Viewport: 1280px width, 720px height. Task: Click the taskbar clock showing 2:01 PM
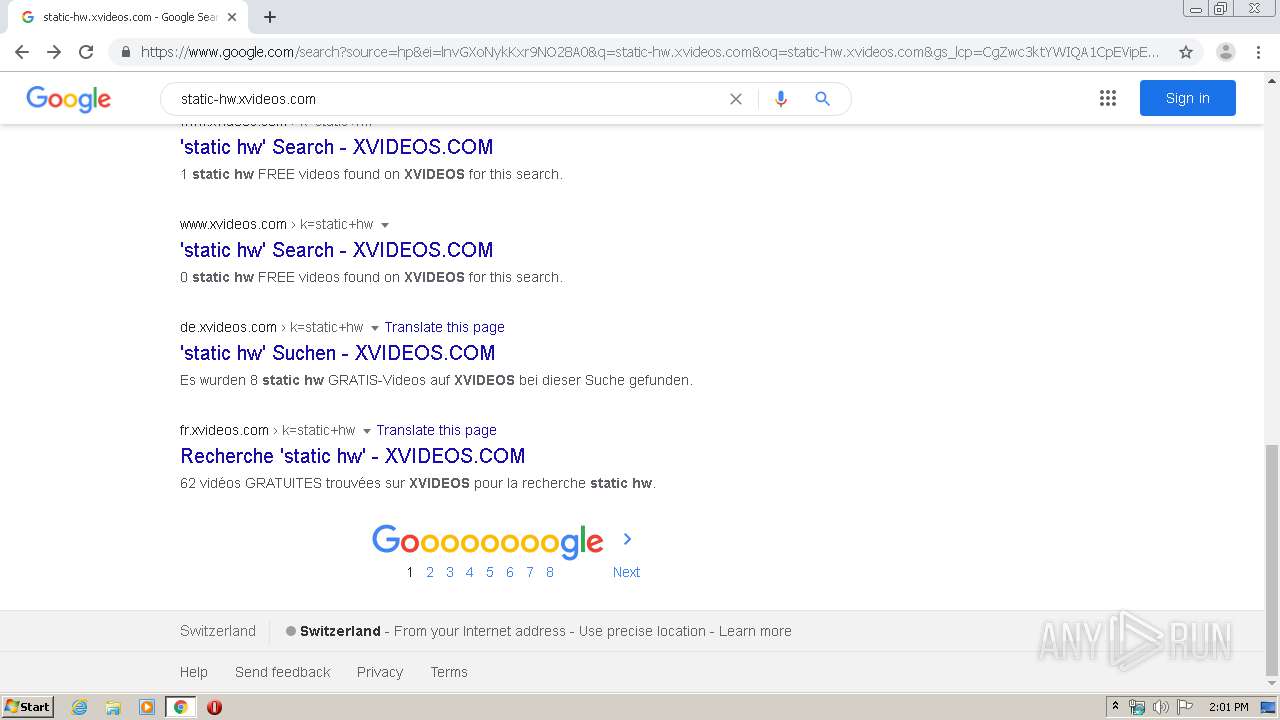(x=1228, y=707)
